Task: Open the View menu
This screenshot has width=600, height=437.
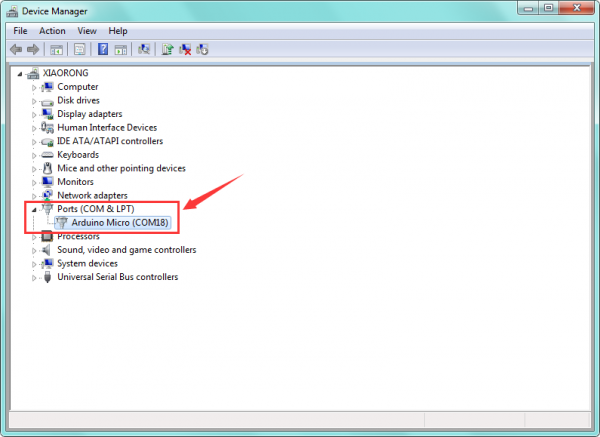Action: click(87, 31)
